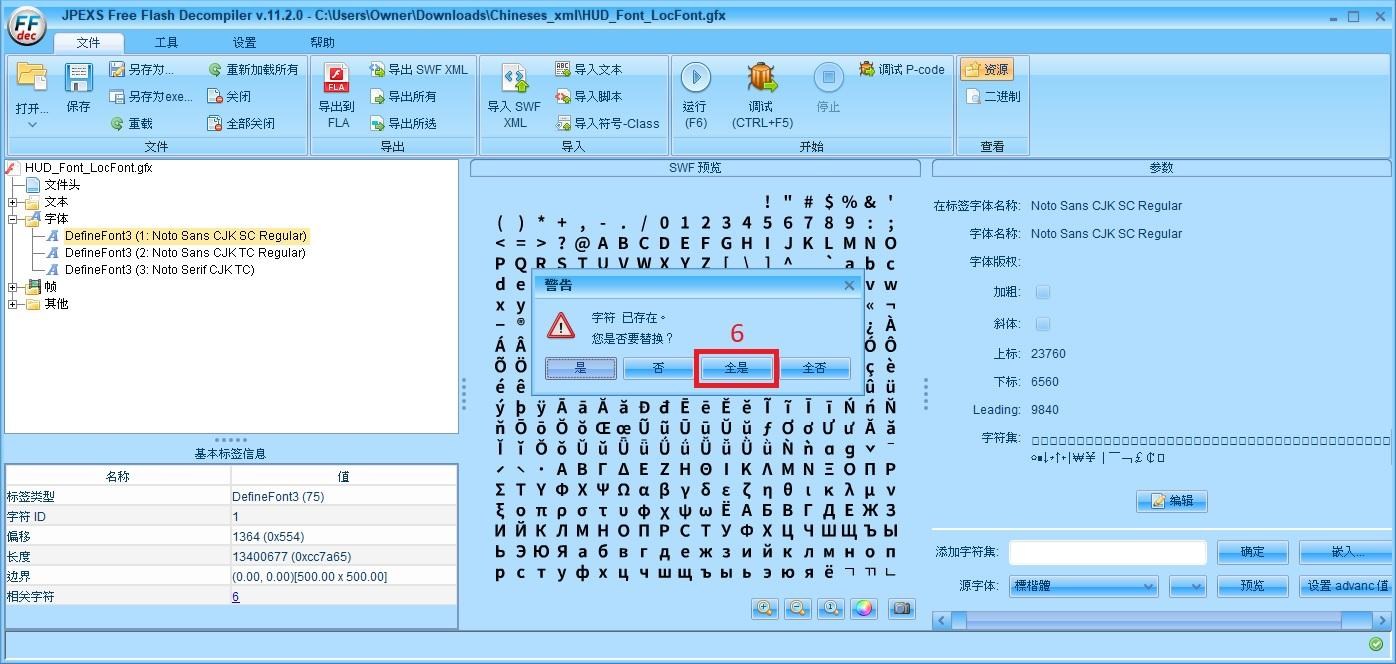This screenshot has width=1396, height=664.
Task: Select DefineFont3 (3: Noto Serif CJK TC)
Action: pyautogui.click(x=160, y=270)
